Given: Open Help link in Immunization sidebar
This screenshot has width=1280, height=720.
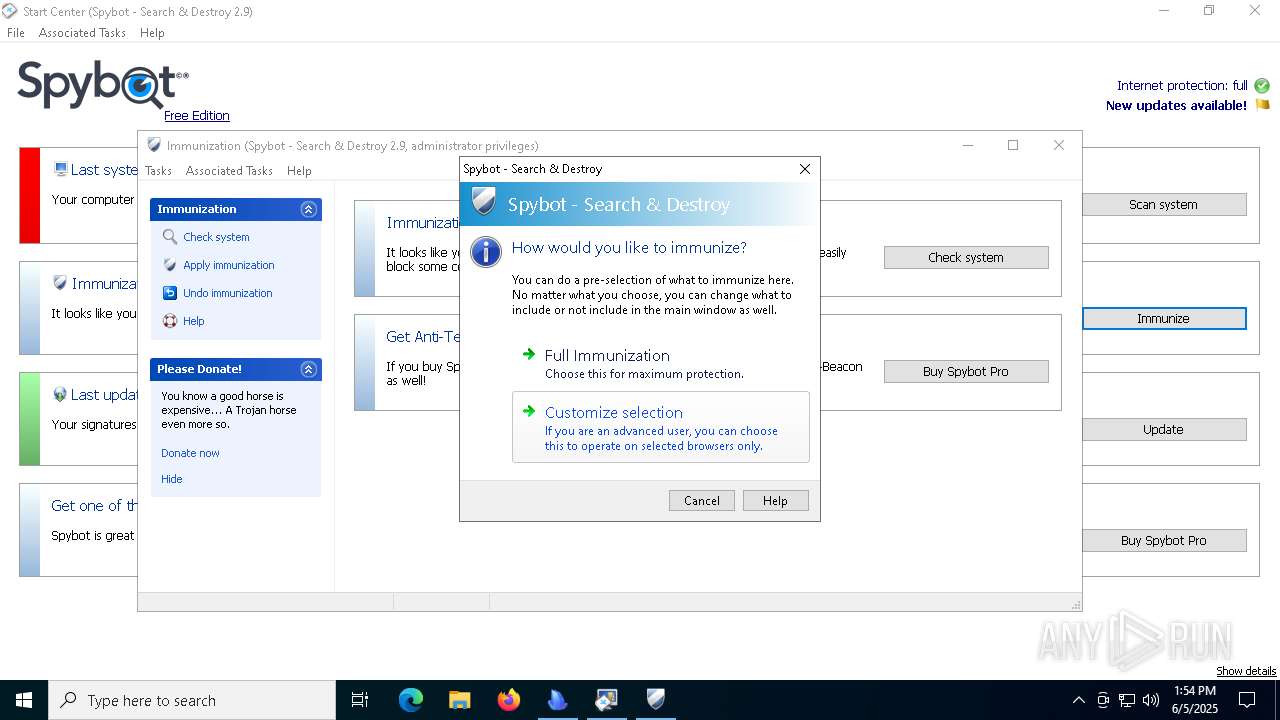Looking at the screenshot, I should tap(193, 321).
